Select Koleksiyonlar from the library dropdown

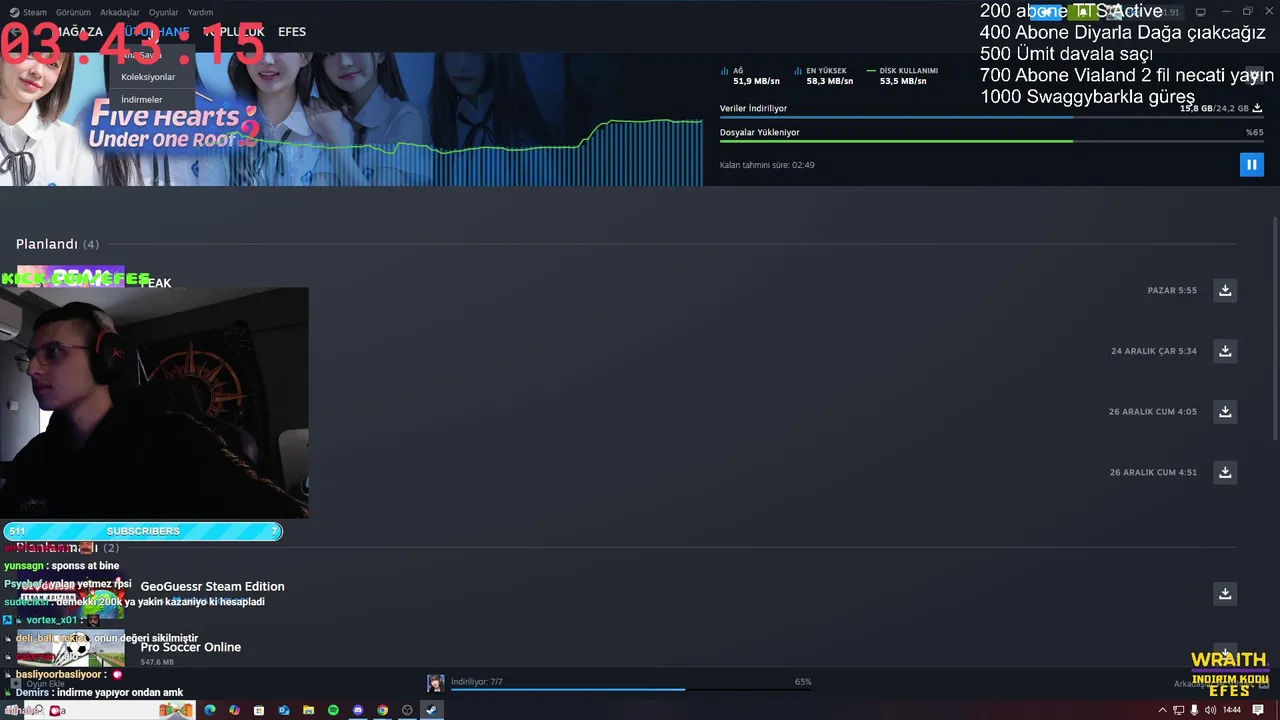148,77
